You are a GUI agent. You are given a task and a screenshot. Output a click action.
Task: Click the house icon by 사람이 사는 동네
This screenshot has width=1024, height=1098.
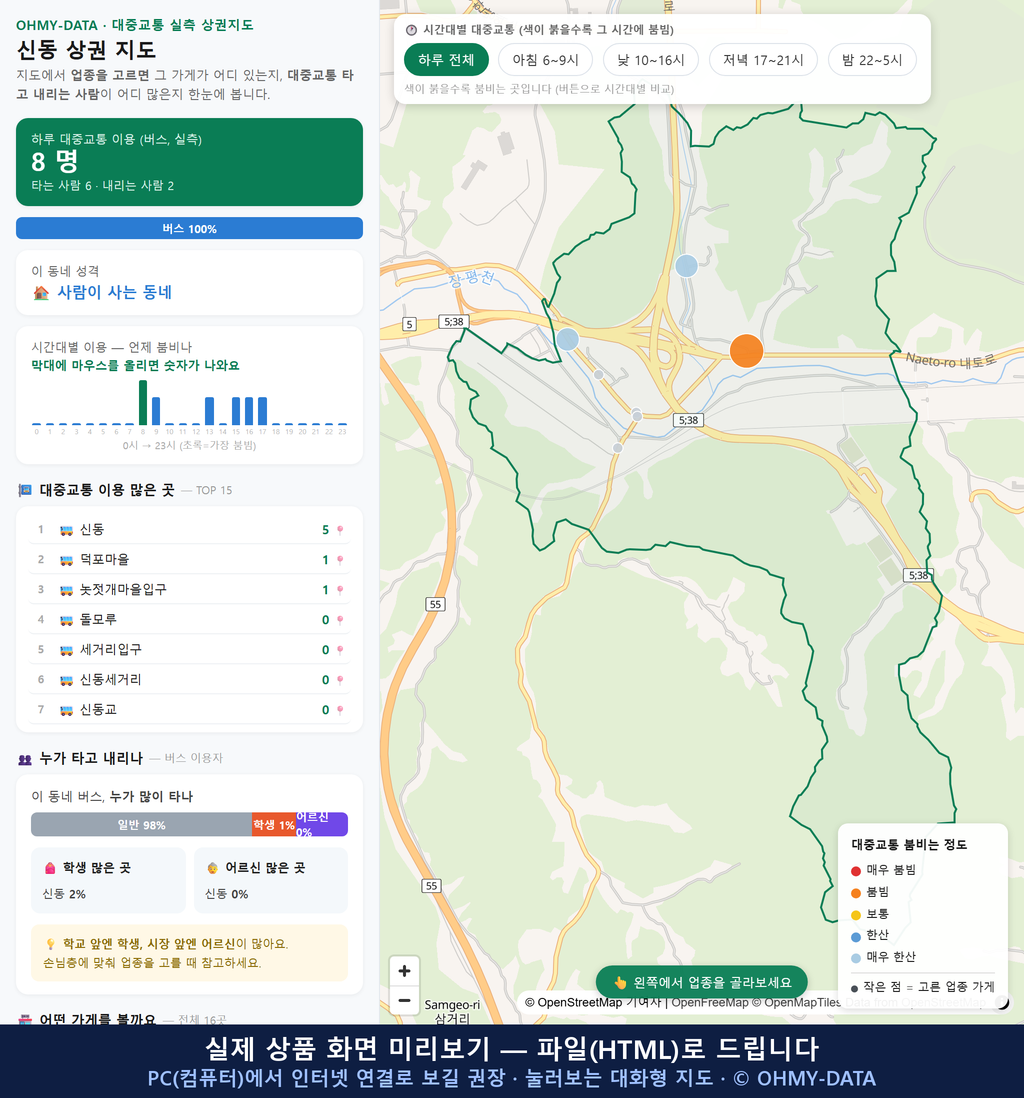click(41, 293)
